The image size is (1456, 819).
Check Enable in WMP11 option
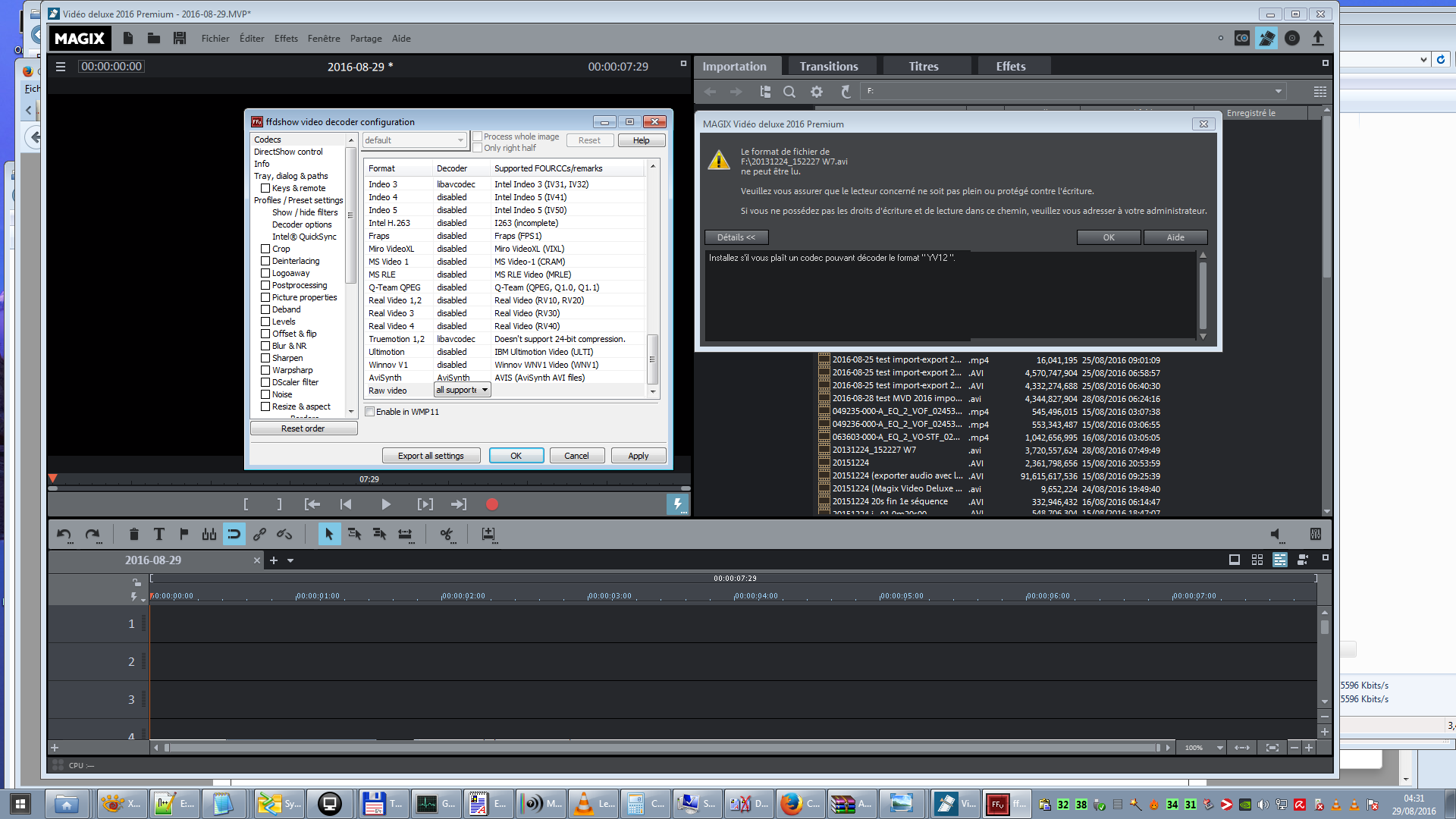370,412
